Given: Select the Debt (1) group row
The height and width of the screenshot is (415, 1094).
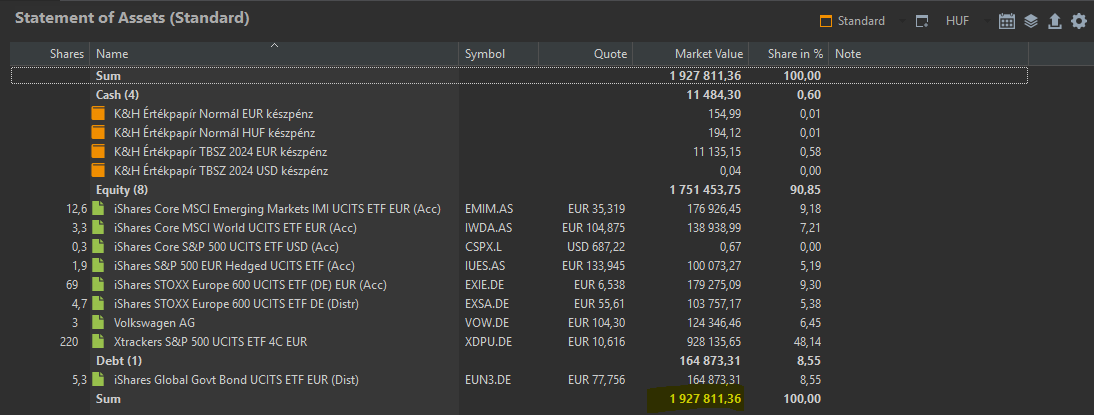Looking at the screenshot, I should (519, 361).
